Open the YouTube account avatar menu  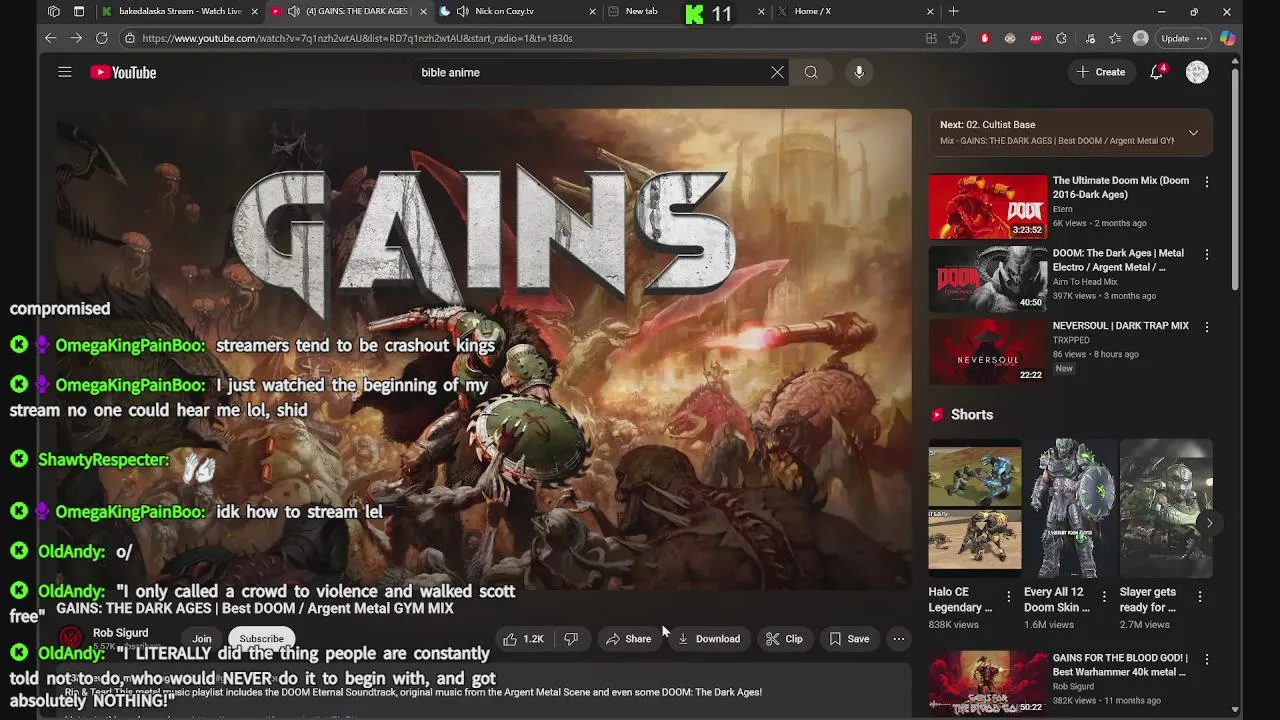(1197, 72)
